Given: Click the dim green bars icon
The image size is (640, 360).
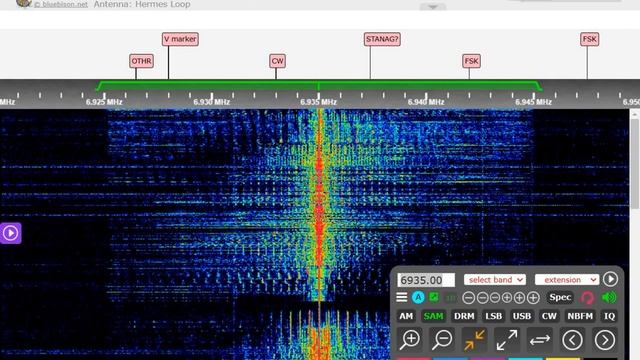Looking at the screenshot, I should 451,298.
